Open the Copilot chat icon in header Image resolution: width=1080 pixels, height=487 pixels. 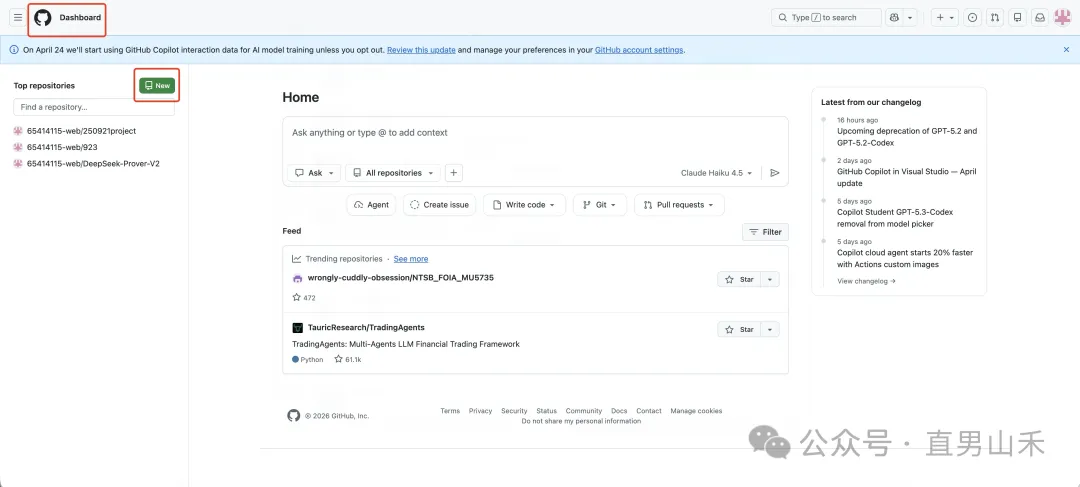(x=895, y=18)
